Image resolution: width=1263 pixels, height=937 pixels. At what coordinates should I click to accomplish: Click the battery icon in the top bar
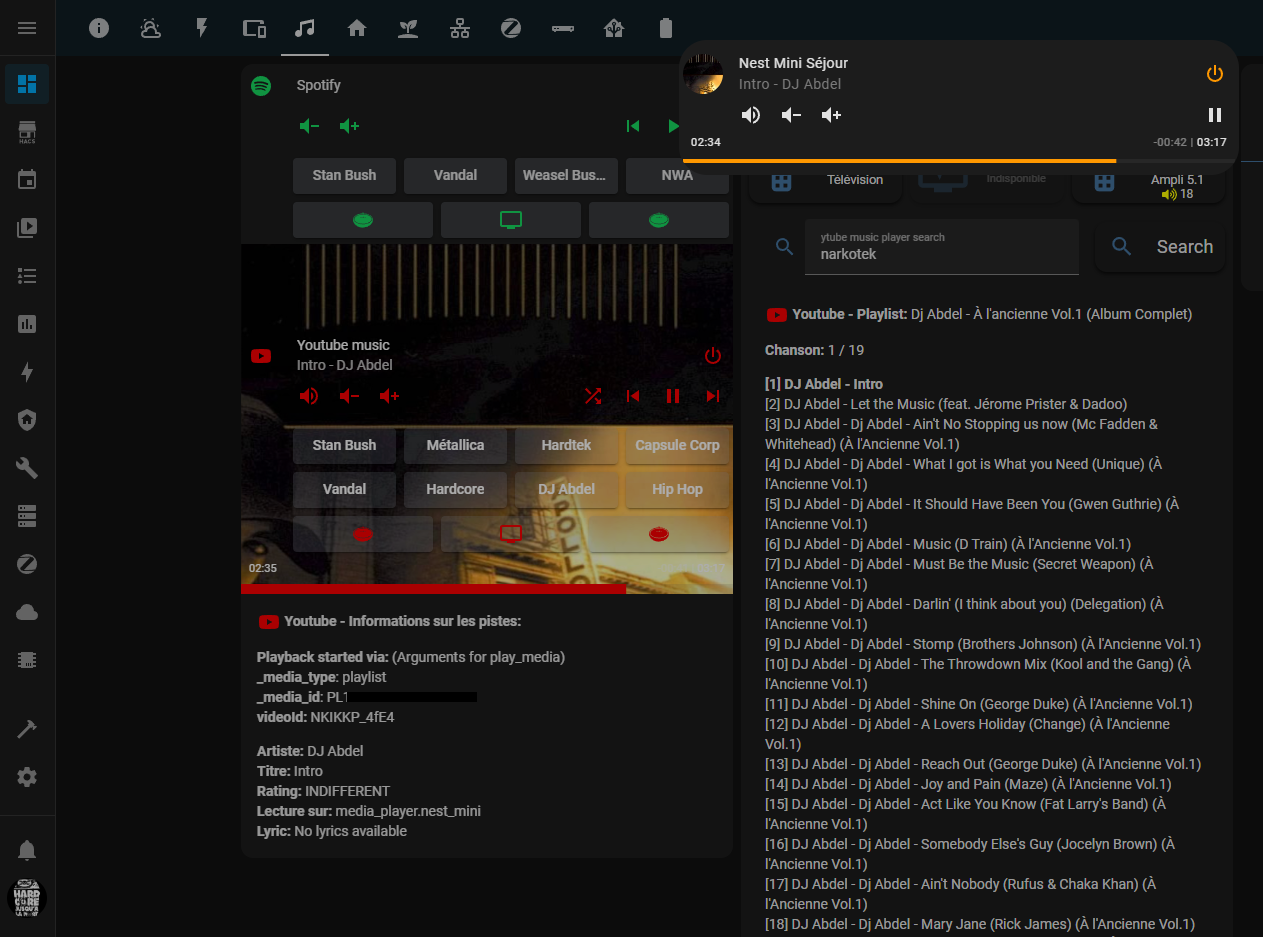pos(665,28)
